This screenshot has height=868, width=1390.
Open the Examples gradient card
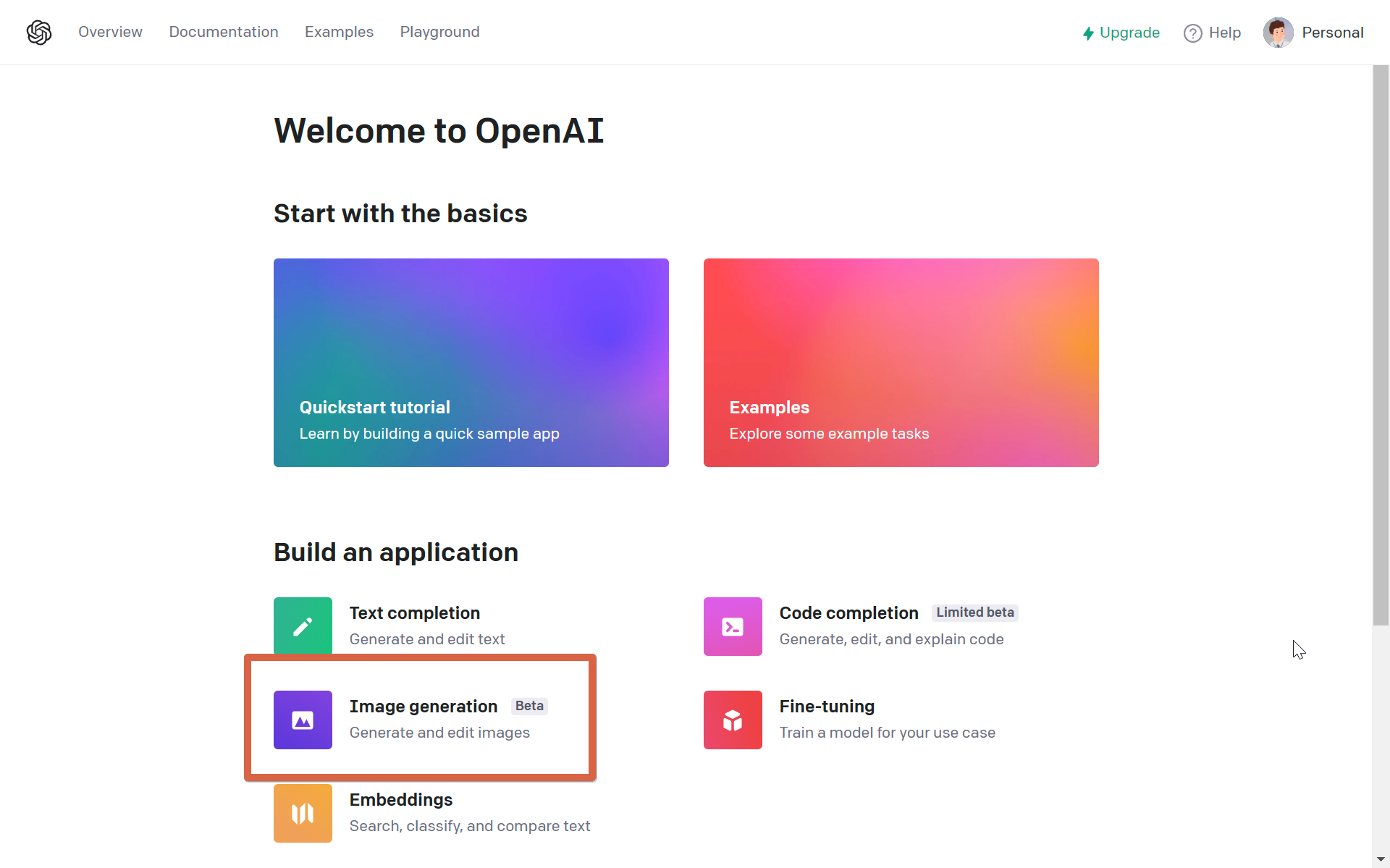pos(901,362)
